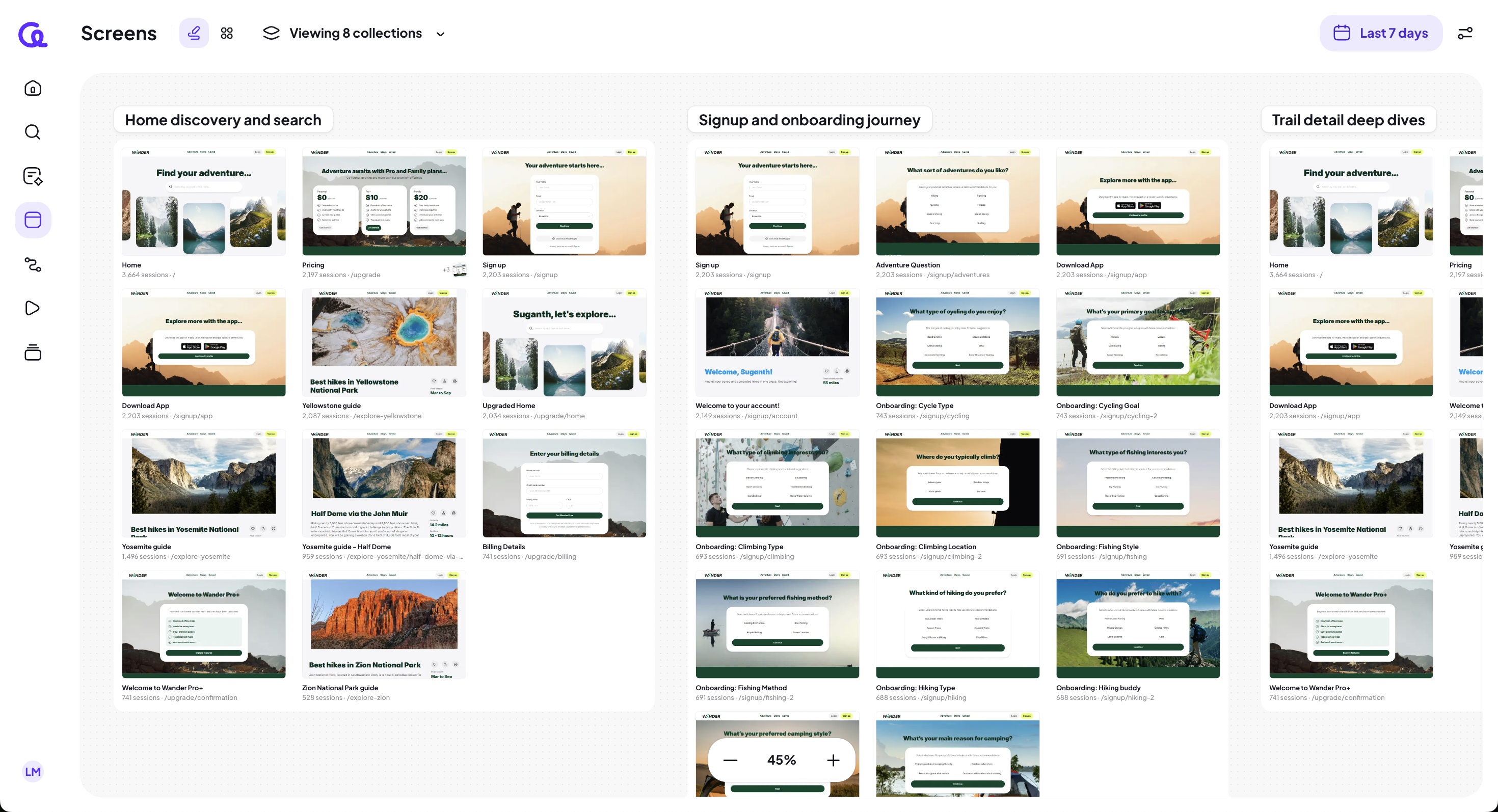Viewport: 1498px width, 812px height.
Task: Open the home icon in sidebar
Action: 33,88
